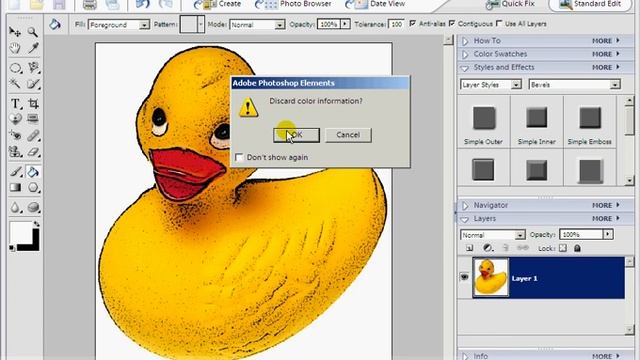Select the Paint Bucket tool in toolbox

point(33,172)
